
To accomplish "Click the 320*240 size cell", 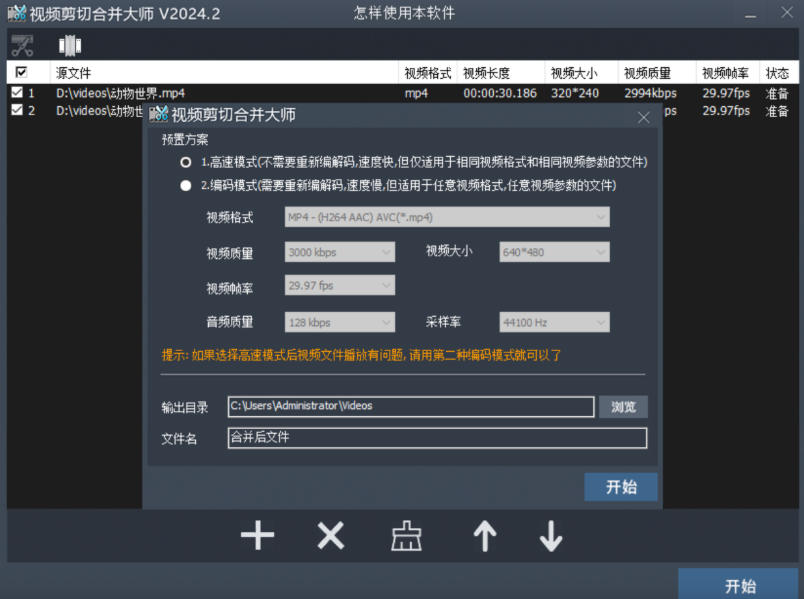I will pyautogui.click(x=575, y=93).
